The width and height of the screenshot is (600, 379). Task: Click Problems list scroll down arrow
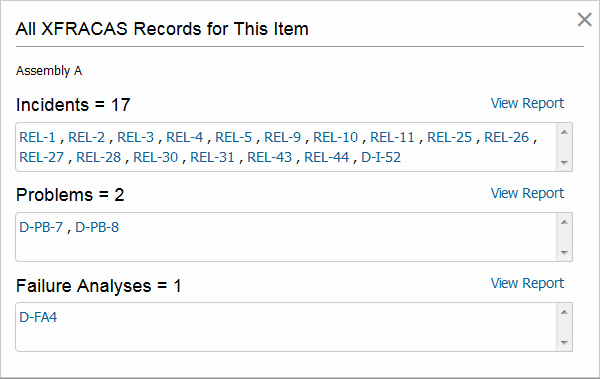click(564, 252)
